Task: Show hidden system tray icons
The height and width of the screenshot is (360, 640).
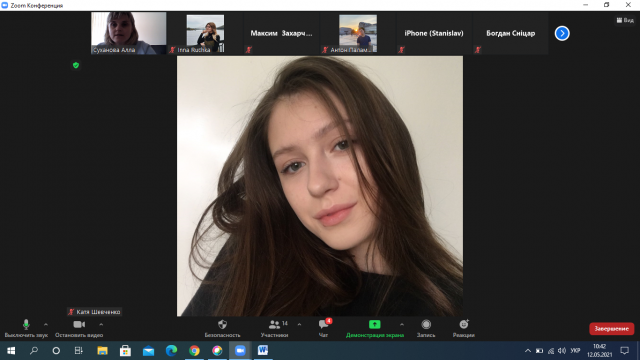Action: pyautogui.click(x=528, y=351)
